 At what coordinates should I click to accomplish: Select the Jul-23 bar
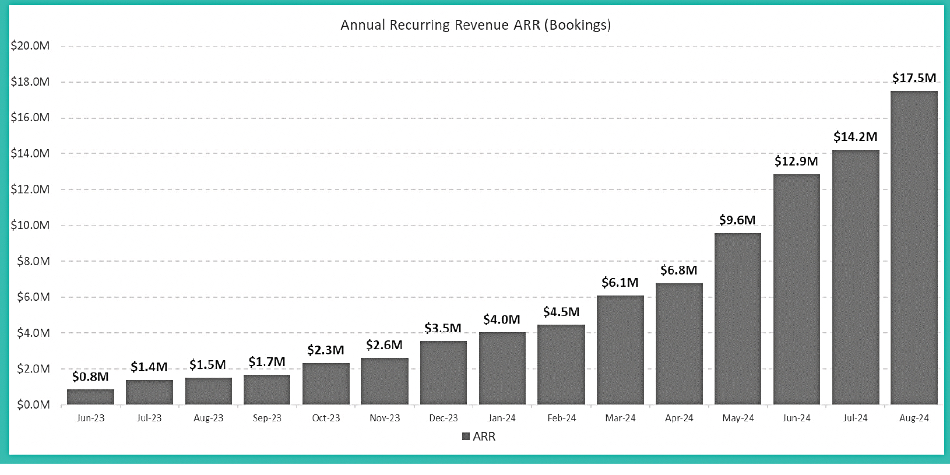pyautogui.click(x=149, y=392)
